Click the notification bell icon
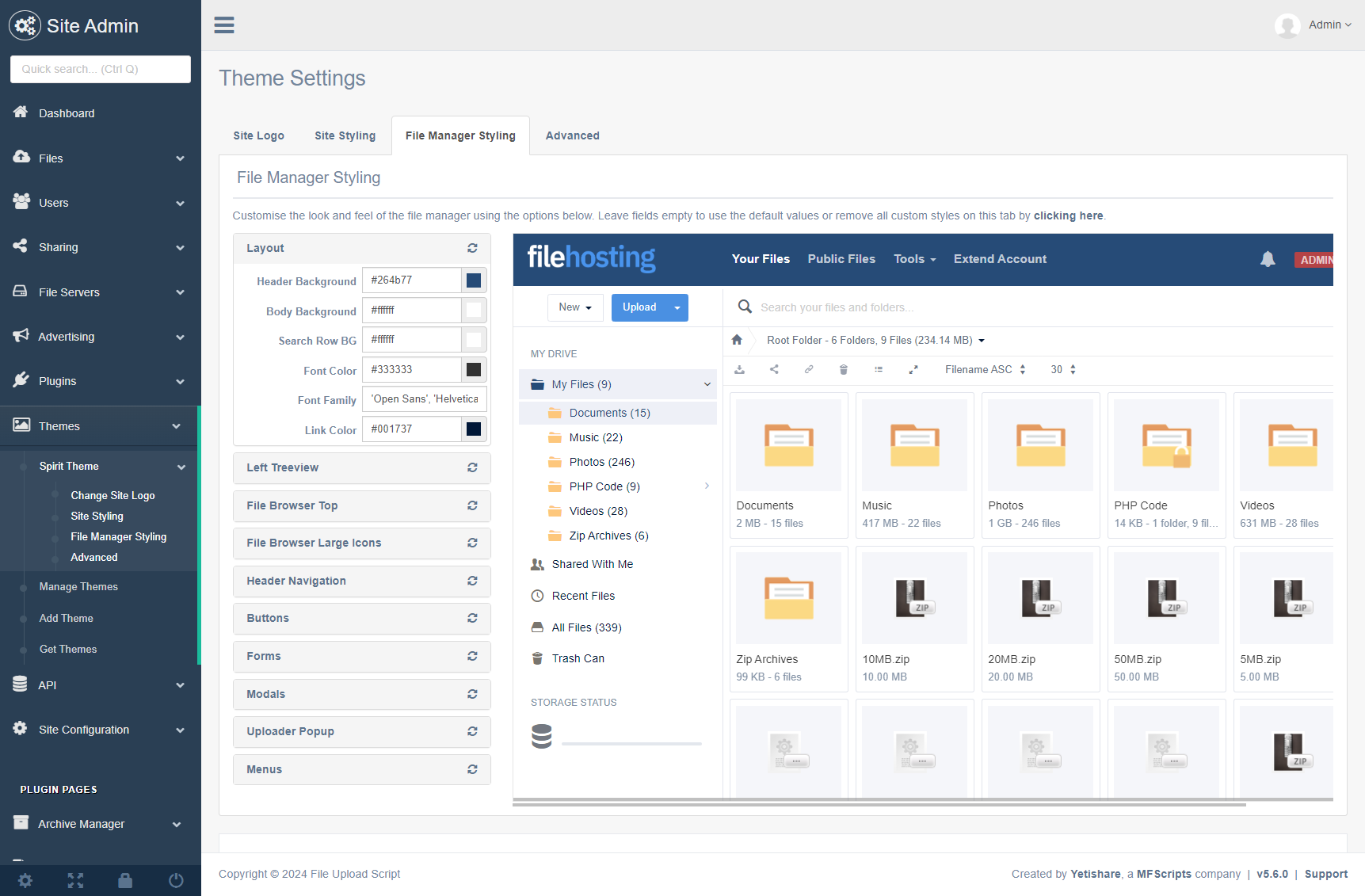Screen dimensions: 1365x896 point(1268,259)
